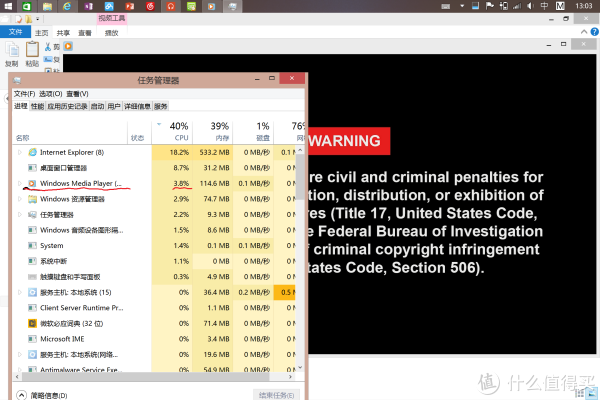Expand the Internet Explorer (8) process group
This screenshot has height=400, width=600.
[20, 152]
